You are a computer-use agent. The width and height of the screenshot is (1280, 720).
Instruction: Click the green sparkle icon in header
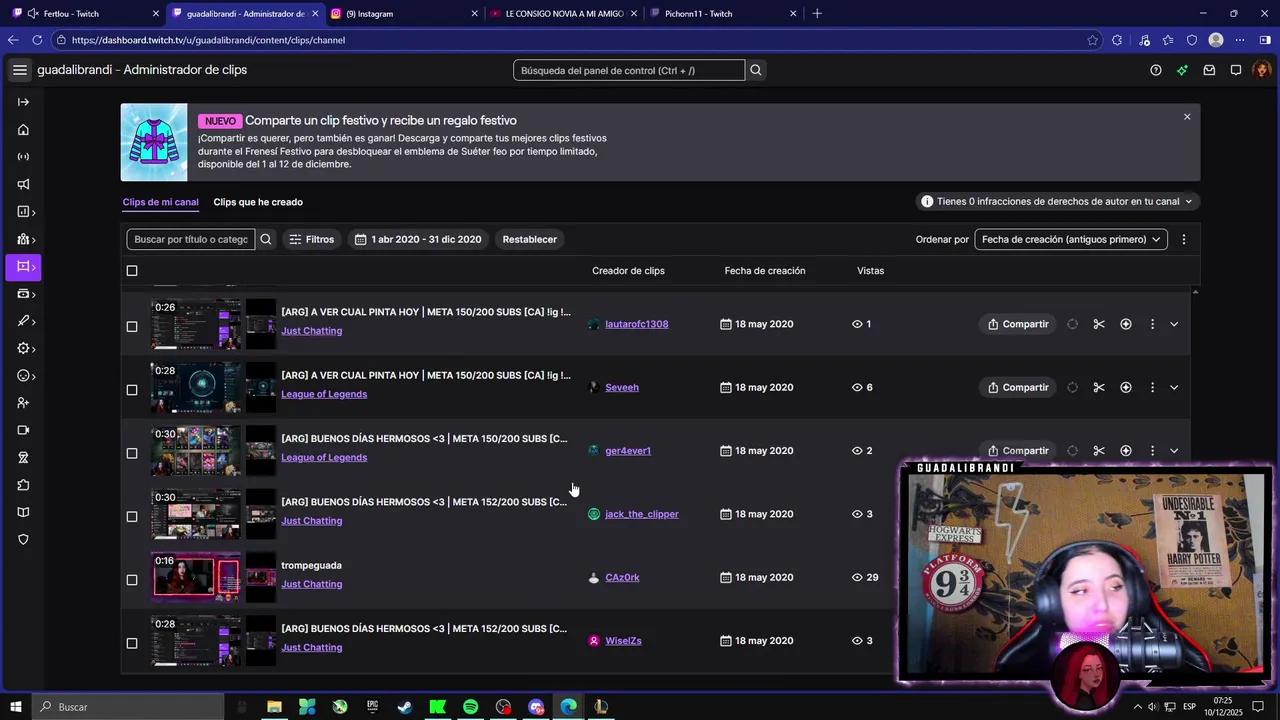(x=1182, y=70)
